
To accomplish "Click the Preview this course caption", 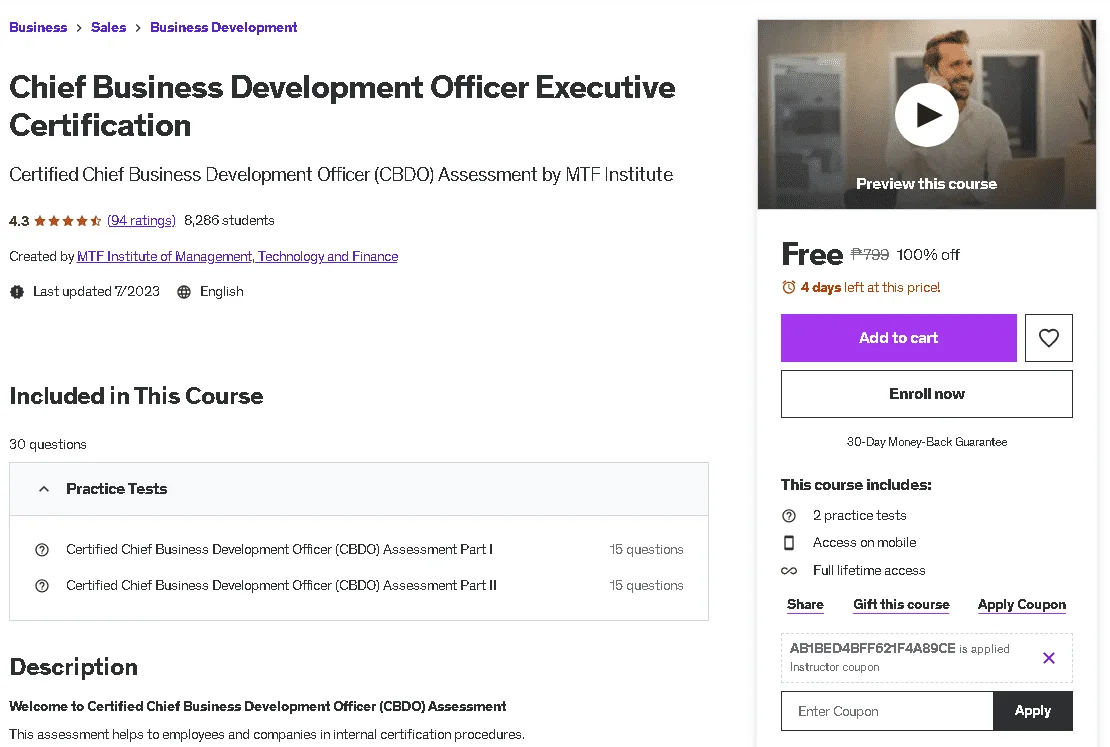I will click(x=926, y=184).
